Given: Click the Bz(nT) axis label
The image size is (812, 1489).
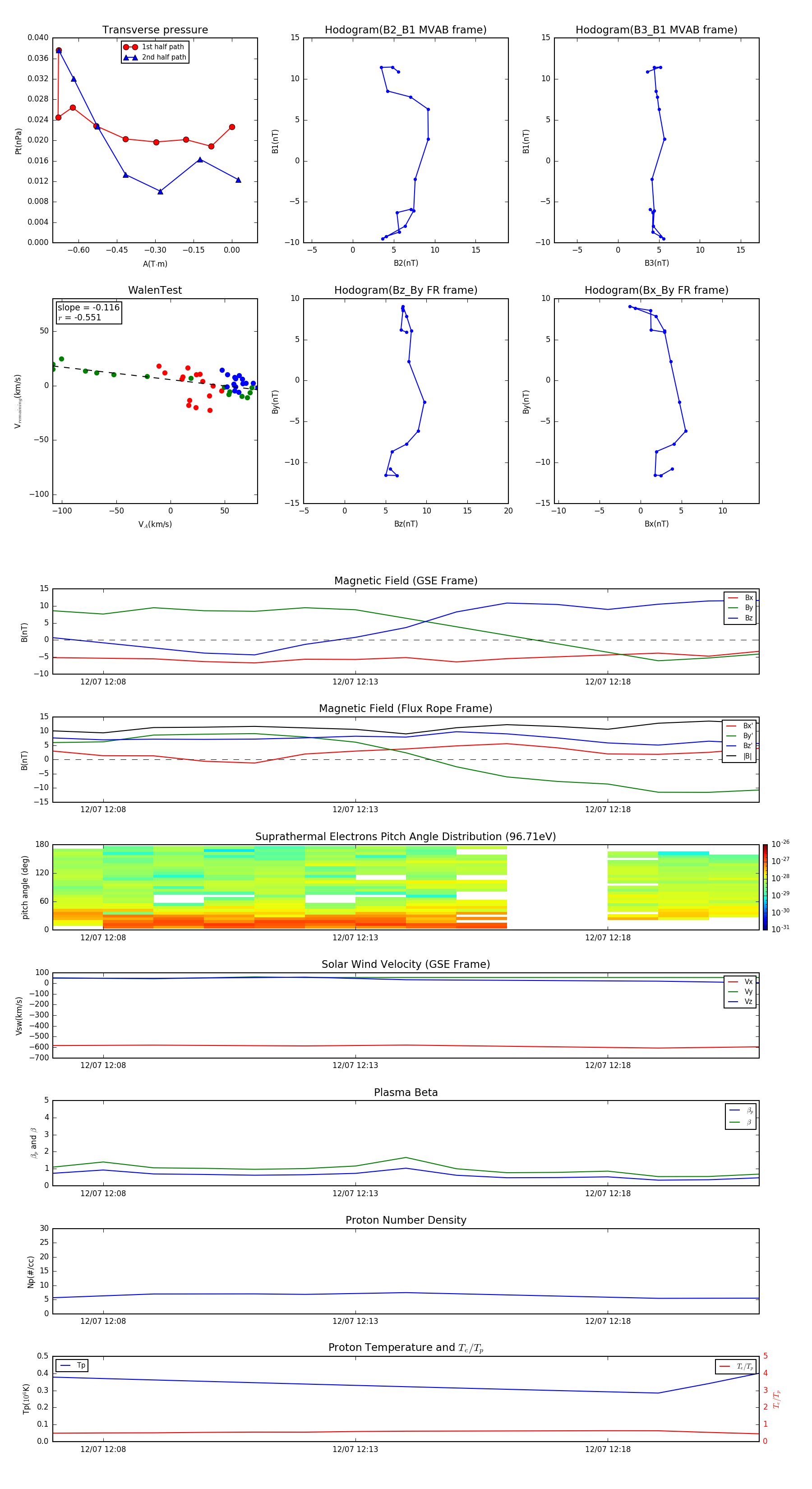Looking at the screenshot, I should 406,524.
